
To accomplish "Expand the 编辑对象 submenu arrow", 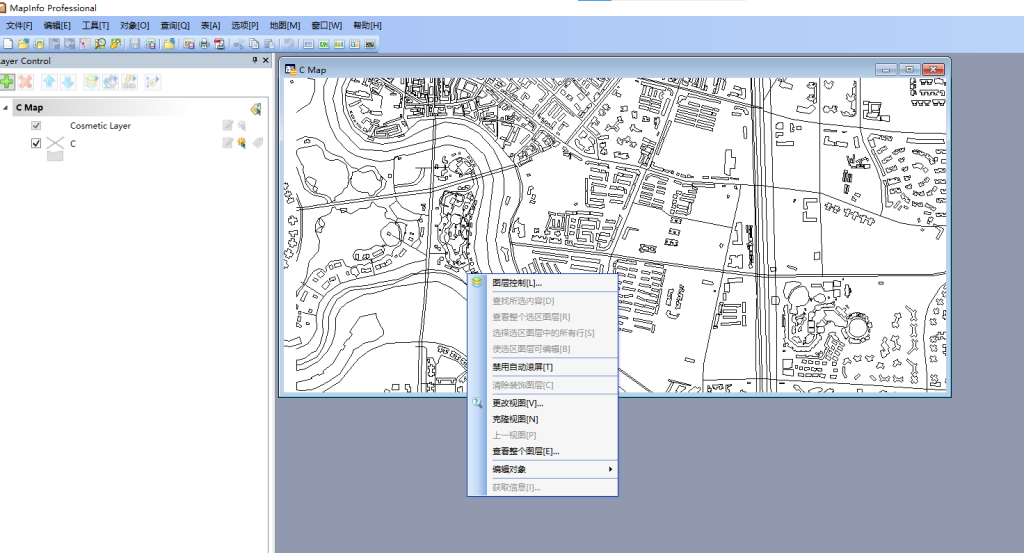I will click(x=610, y=469).
